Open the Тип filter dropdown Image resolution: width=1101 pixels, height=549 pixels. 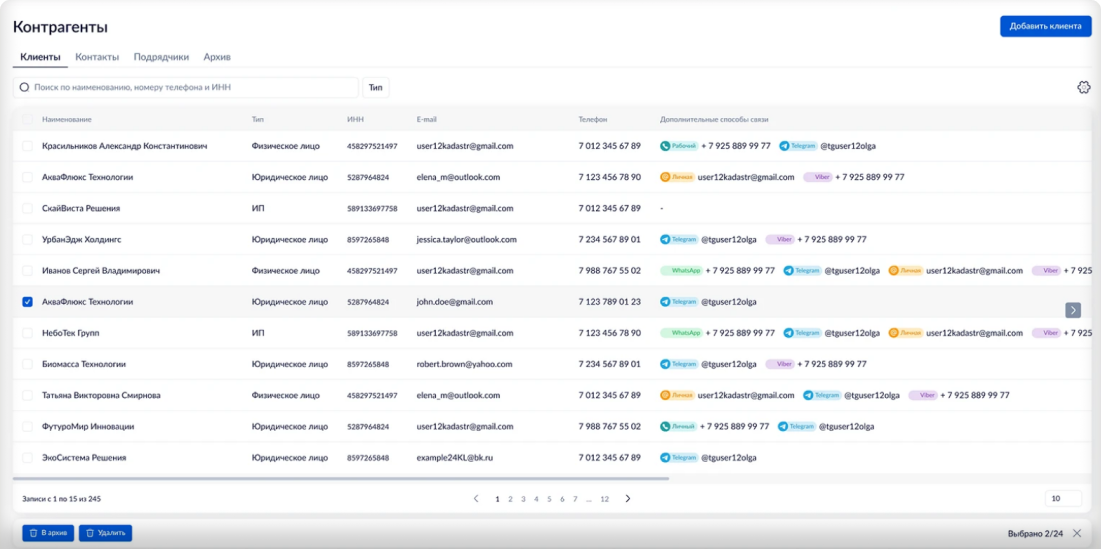pyautogui.click(x=375, y=88)
